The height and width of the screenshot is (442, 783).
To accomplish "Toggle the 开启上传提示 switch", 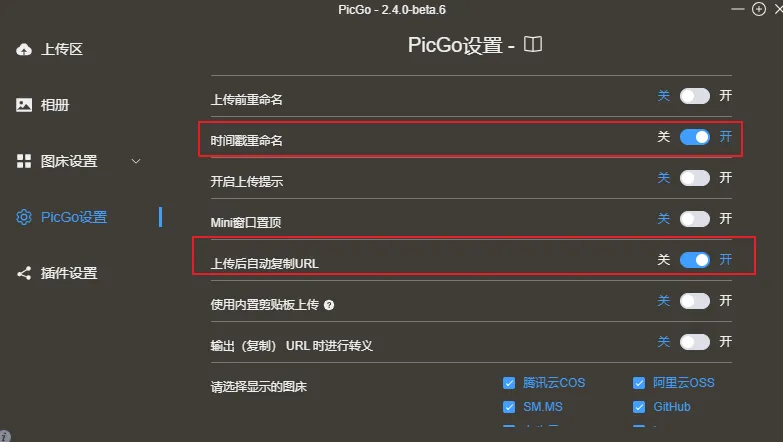I will 694,178.
